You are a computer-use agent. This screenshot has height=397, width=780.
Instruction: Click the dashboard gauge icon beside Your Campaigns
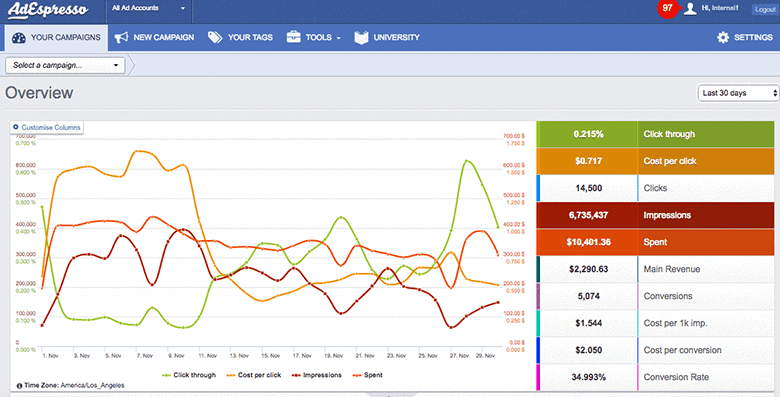18,38
